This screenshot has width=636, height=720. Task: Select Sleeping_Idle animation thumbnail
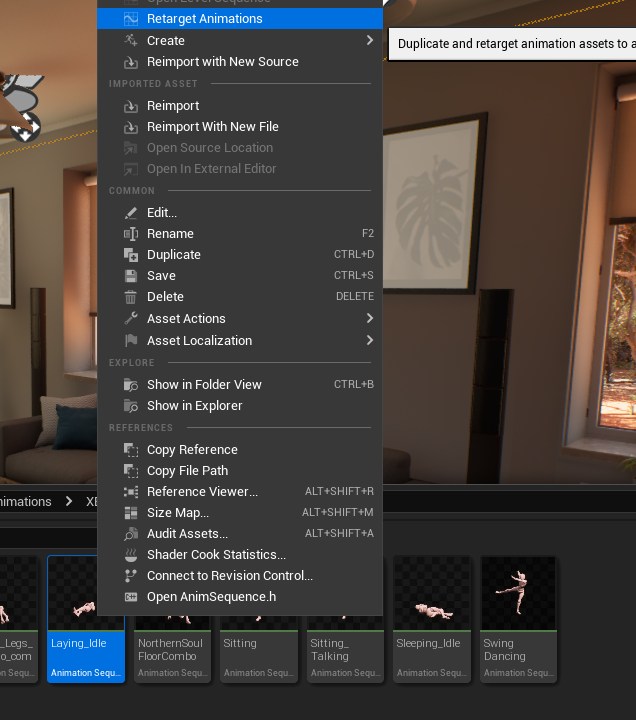pyautogui.click(x=432, y=619)
